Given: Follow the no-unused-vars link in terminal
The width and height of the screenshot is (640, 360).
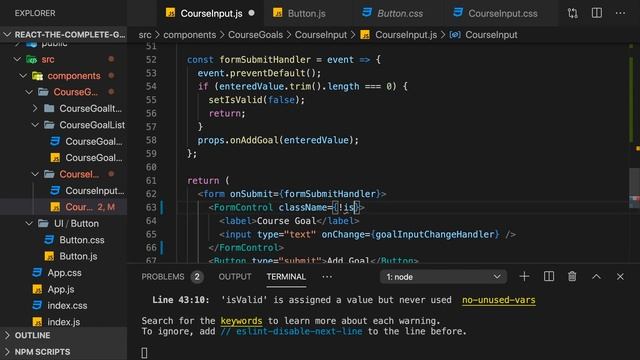Looking at the screenshot, I should pyautogui.click(x=499, y=300).
